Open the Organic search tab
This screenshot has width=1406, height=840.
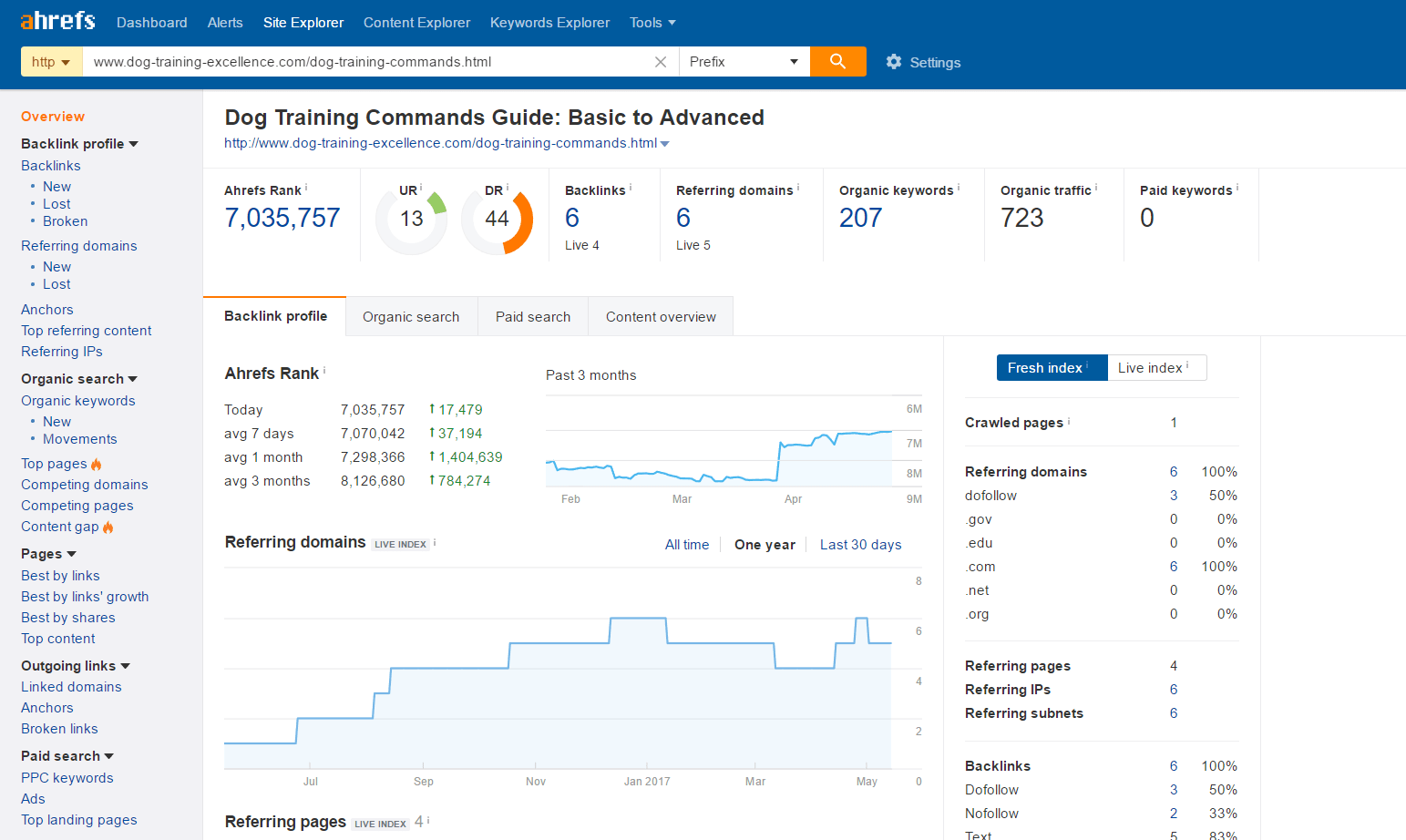(x=411, y=317)
